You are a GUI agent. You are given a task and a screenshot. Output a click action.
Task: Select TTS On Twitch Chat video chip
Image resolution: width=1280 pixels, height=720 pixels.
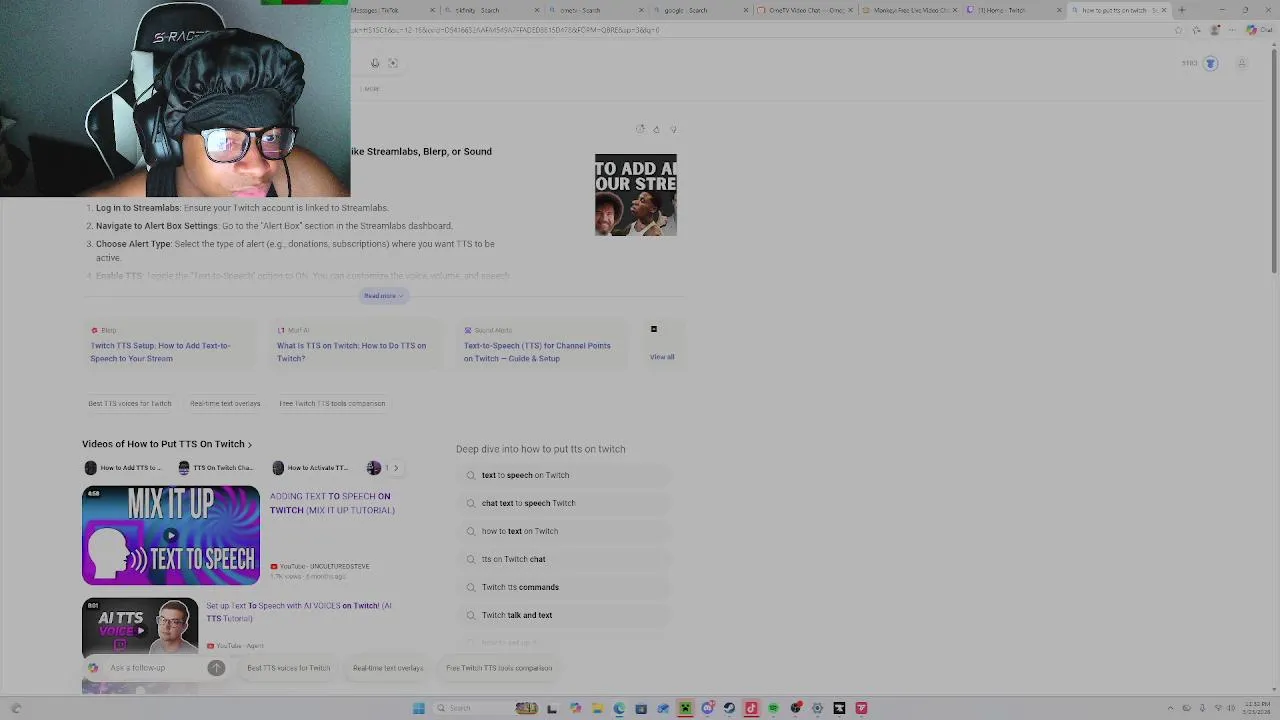pyautogui.click(x=216, y=468)
